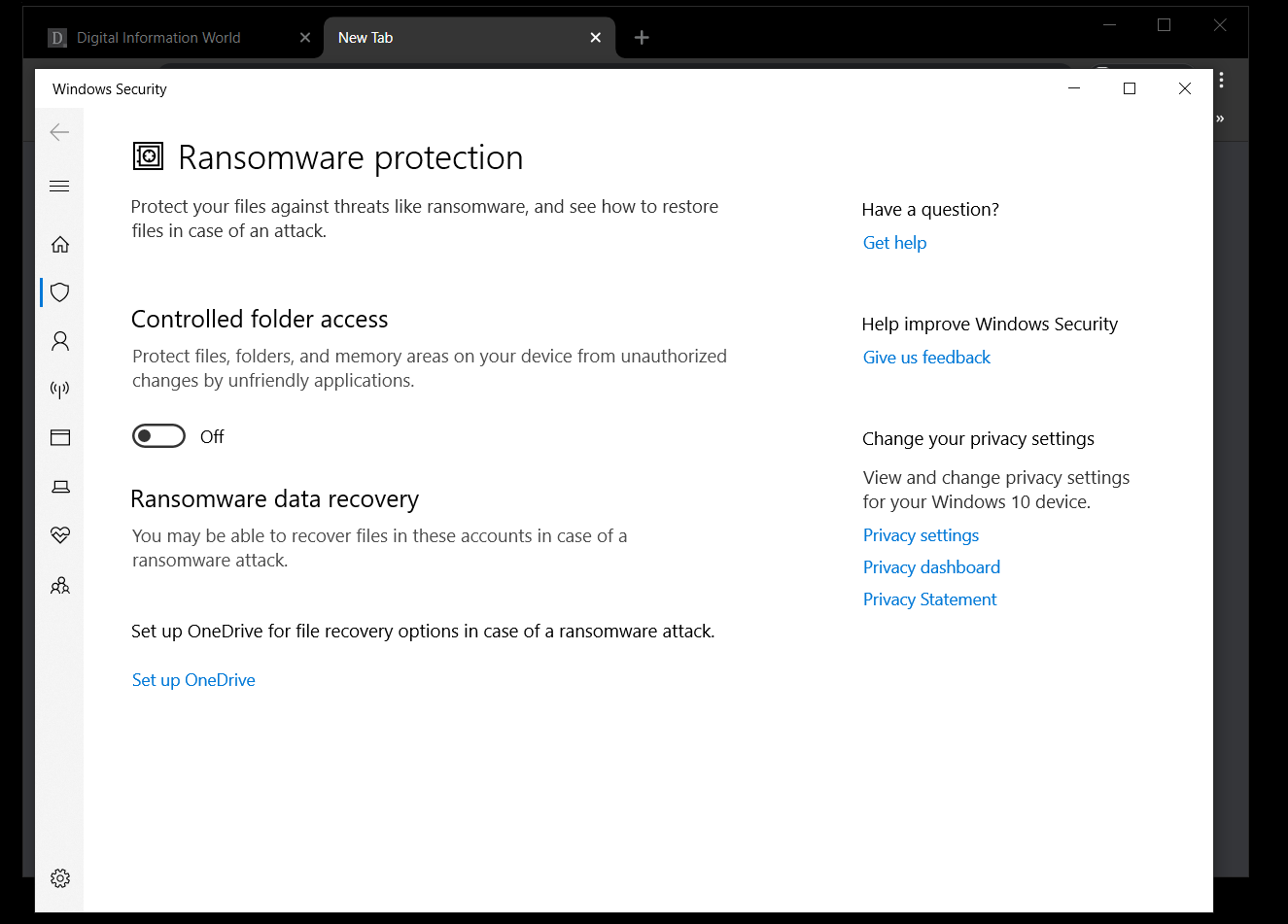Viewport: 1288px width, 924px height.
Task: Open a new browser tab with plus button
Action: (641, 37)
